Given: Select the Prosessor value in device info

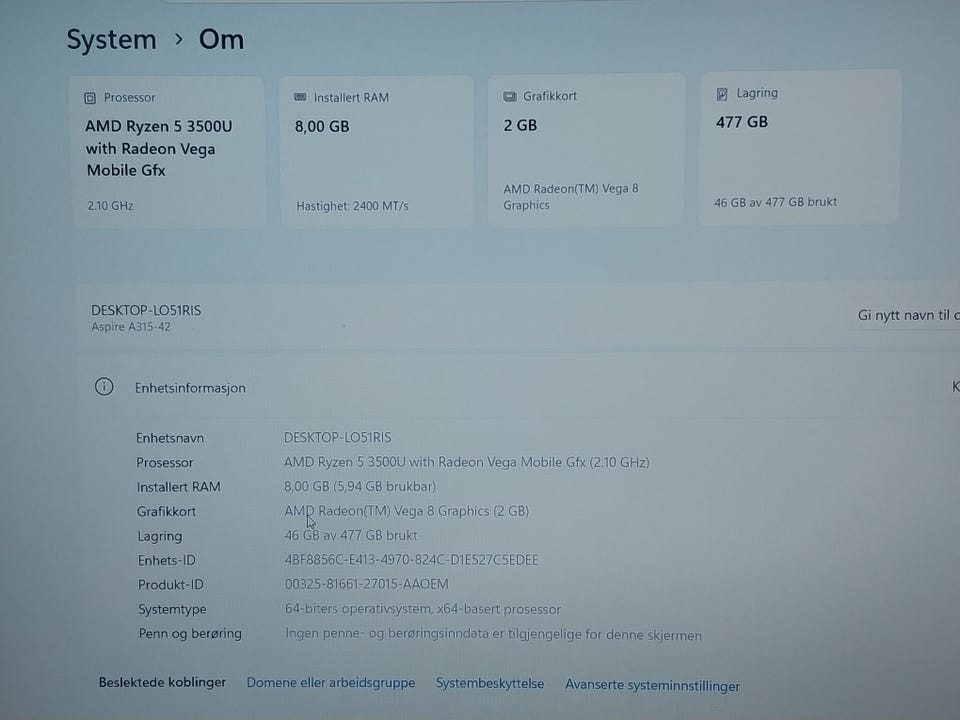Looking at the screenshot, I should coord(467,462).
